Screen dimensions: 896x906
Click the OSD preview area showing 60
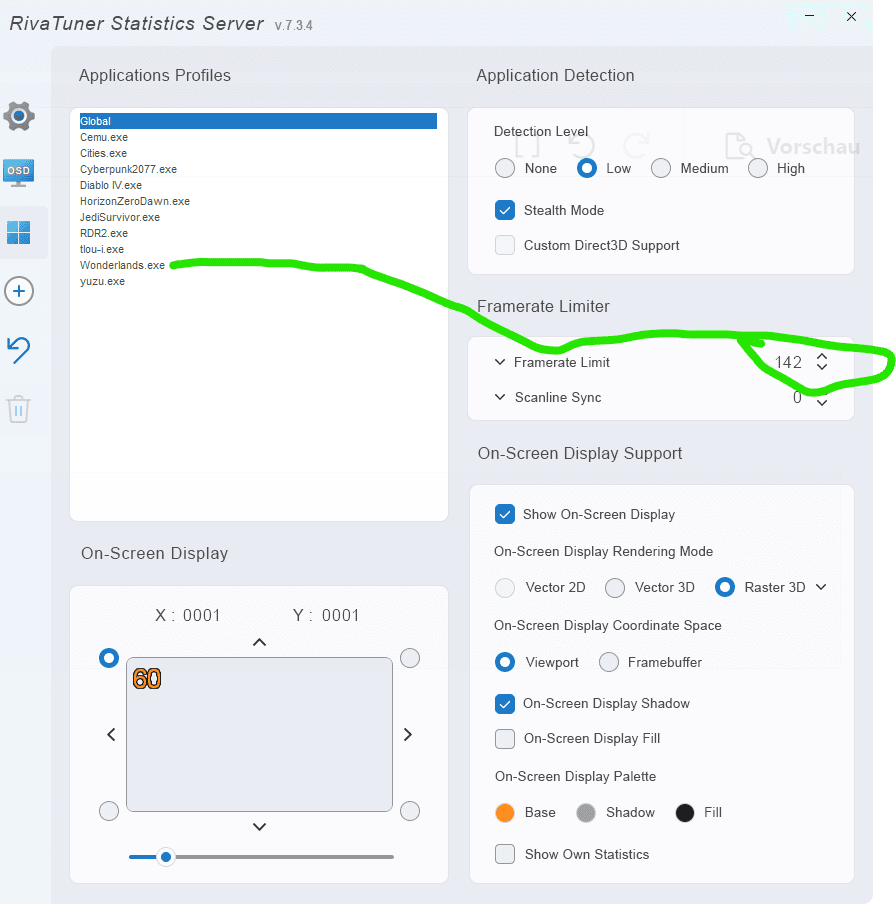[259, 734]
